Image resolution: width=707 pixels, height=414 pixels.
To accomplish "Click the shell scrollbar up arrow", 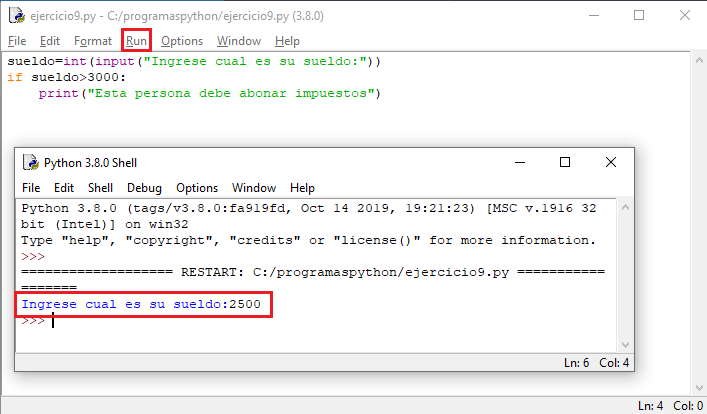I will (623, 207).
